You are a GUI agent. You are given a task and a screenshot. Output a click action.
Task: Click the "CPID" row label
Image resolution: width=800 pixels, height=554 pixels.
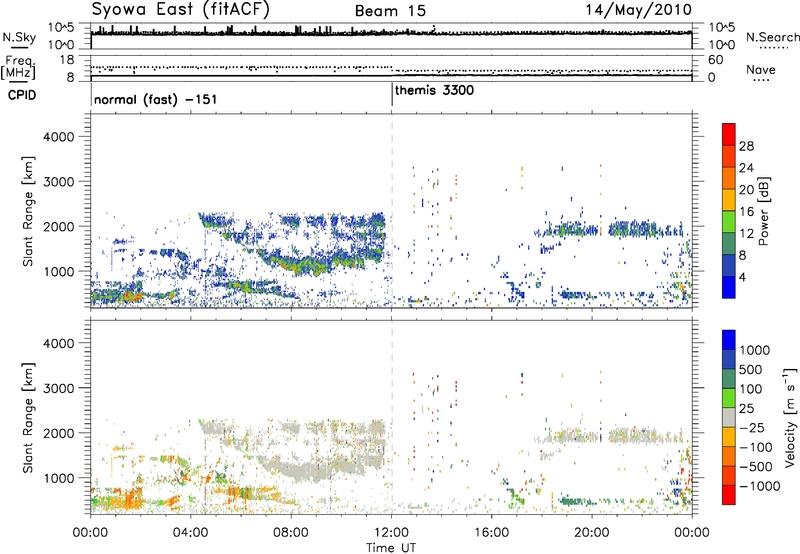pos(22,95)
